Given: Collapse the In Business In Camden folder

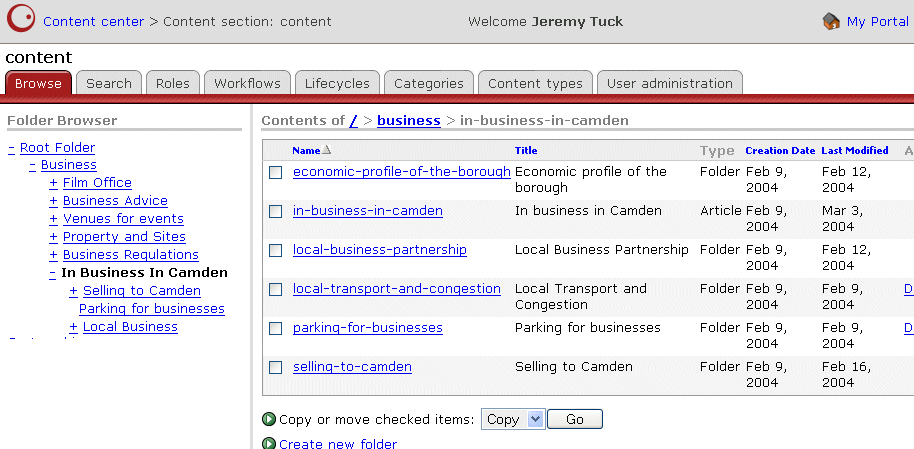Looking at the screenshot, I should click(x=53, y=273).
